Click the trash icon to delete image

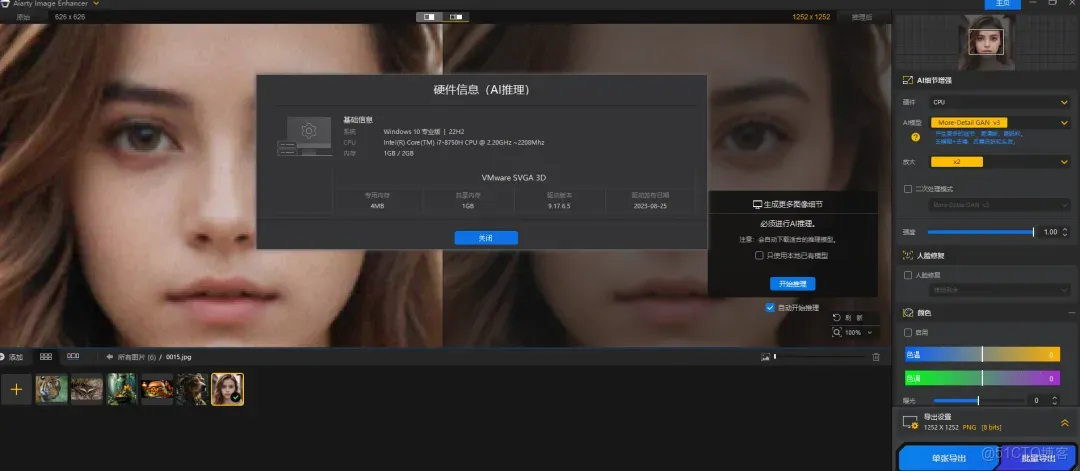coord(876,357)
